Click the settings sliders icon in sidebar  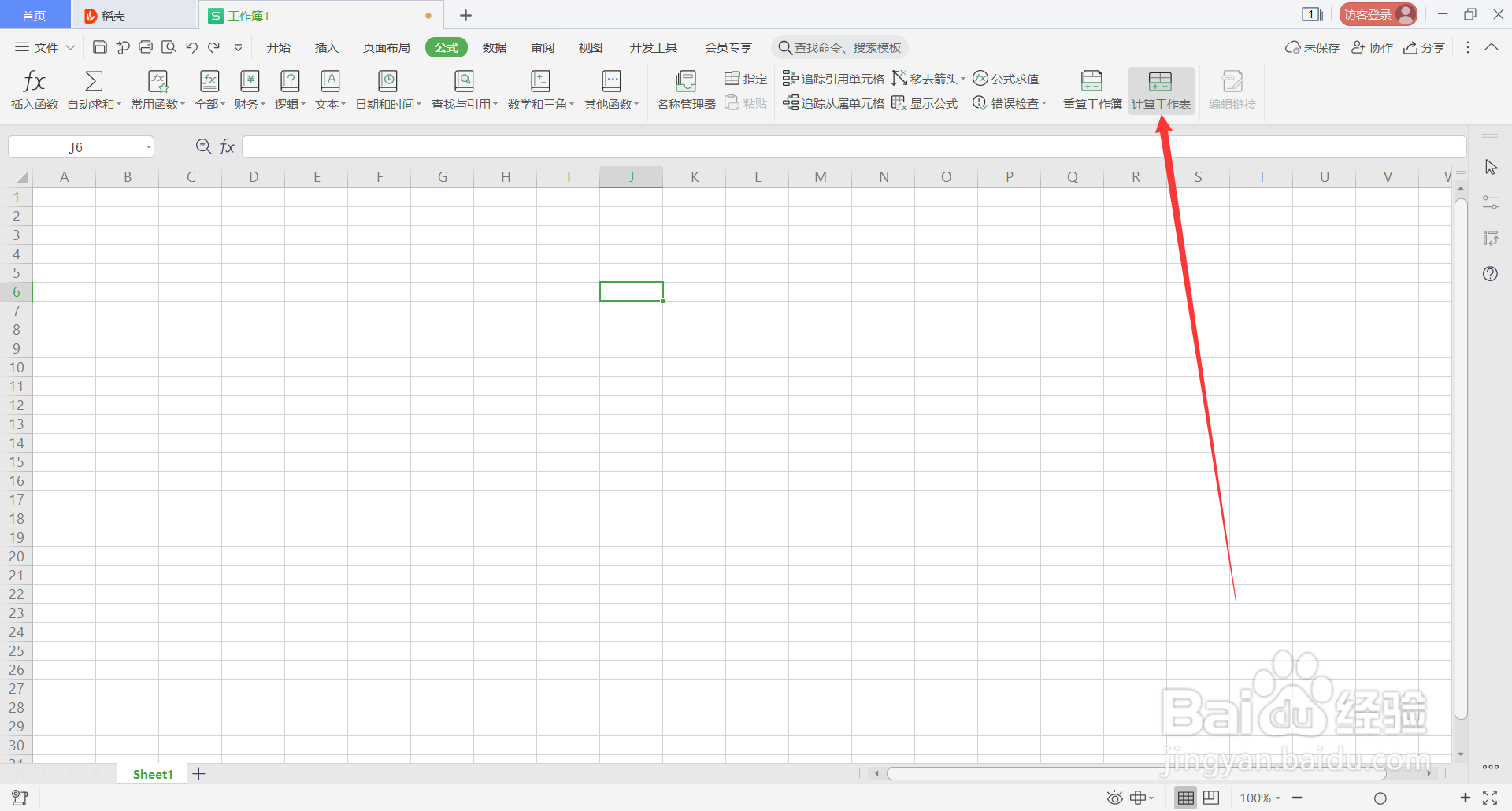[1490, 202]
